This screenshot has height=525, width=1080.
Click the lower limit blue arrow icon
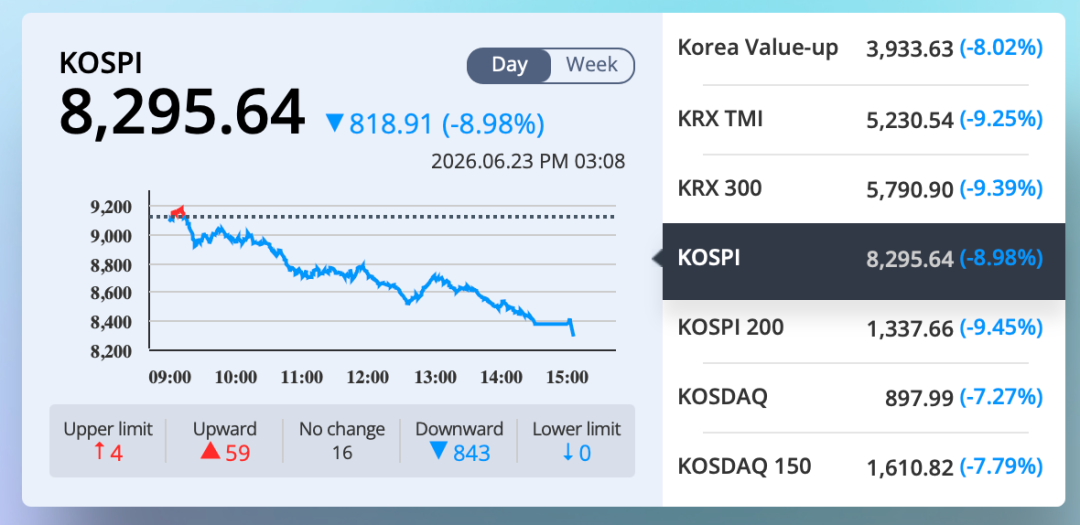[568, 452]
